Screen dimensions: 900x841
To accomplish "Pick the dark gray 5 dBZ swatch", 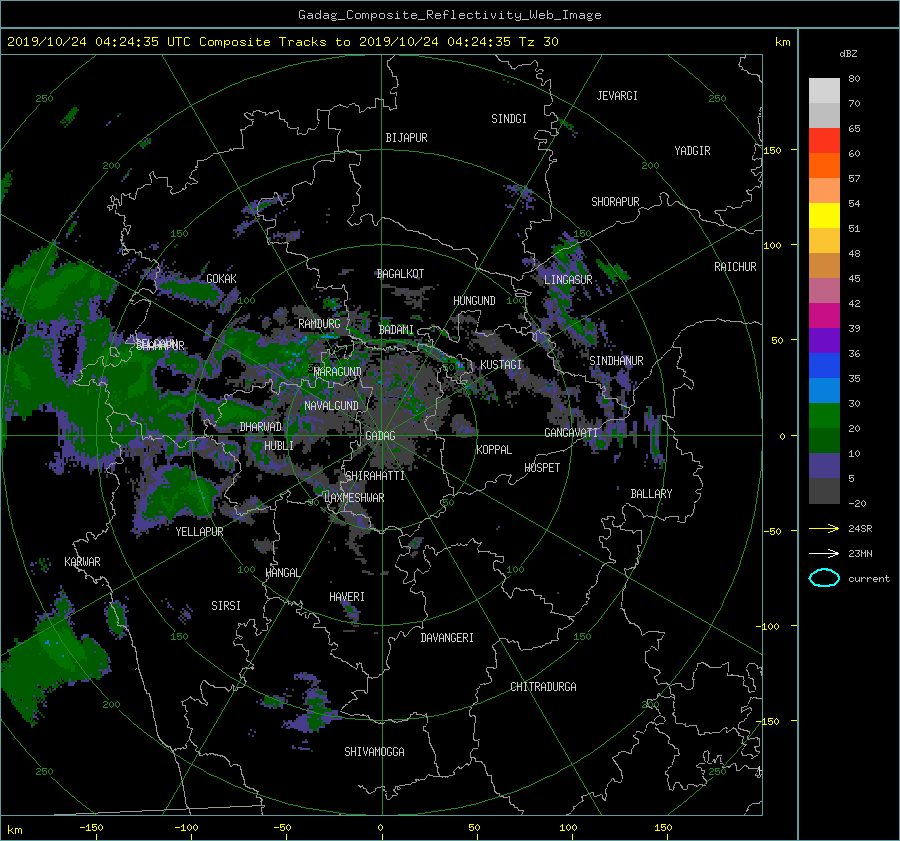I will 824,491.
